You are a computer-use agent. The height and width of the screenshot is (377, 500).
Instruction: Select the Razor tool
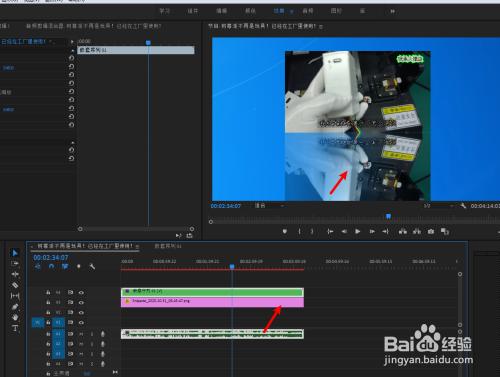[15, 285]
